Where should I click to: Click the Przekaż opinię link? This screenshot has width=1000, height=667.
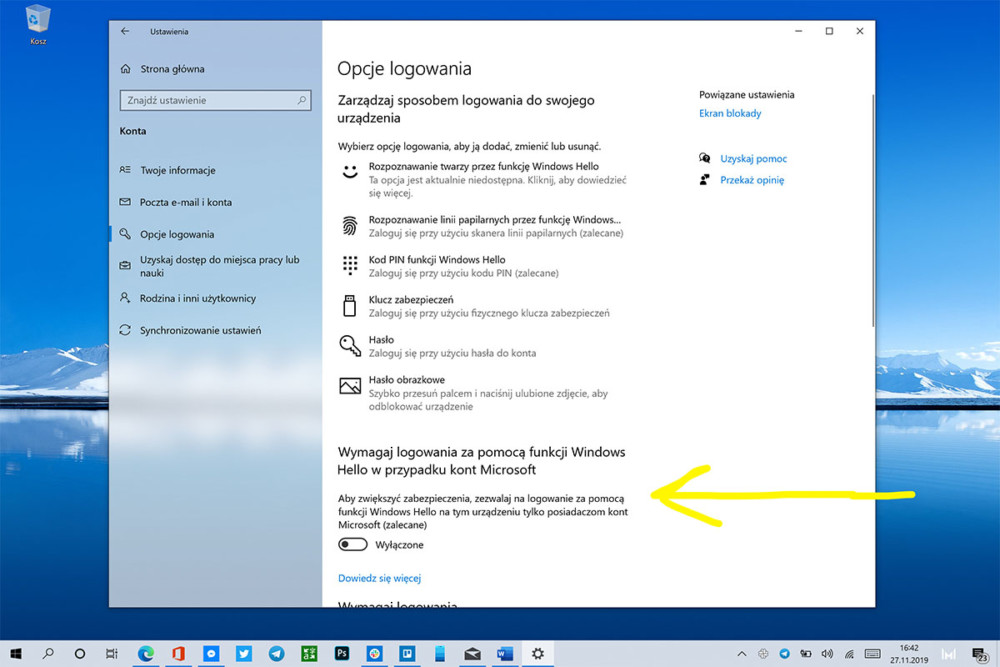click(752, 180)
